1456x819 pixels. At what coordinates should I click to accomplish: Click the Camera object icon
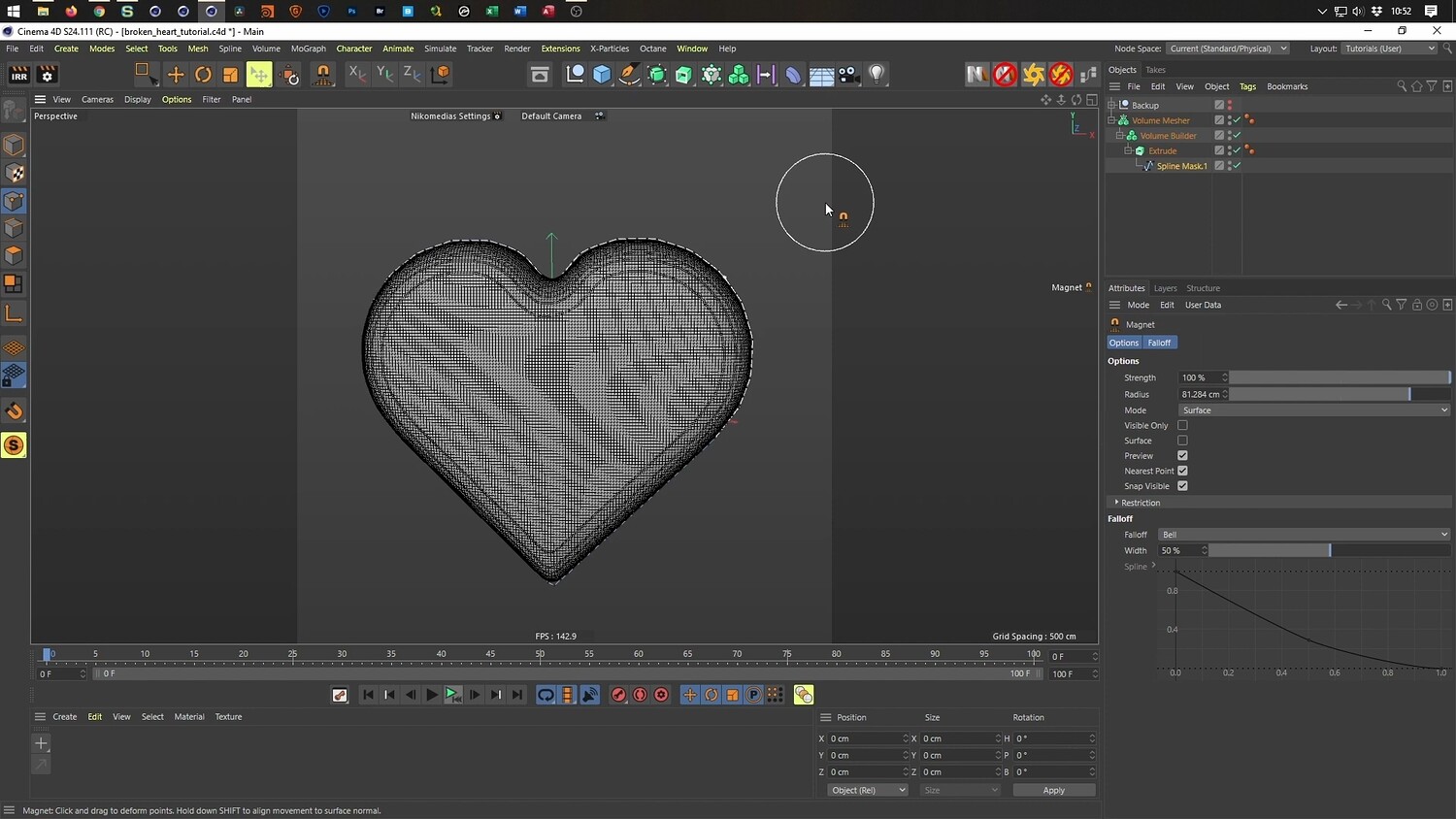(848, 75)
